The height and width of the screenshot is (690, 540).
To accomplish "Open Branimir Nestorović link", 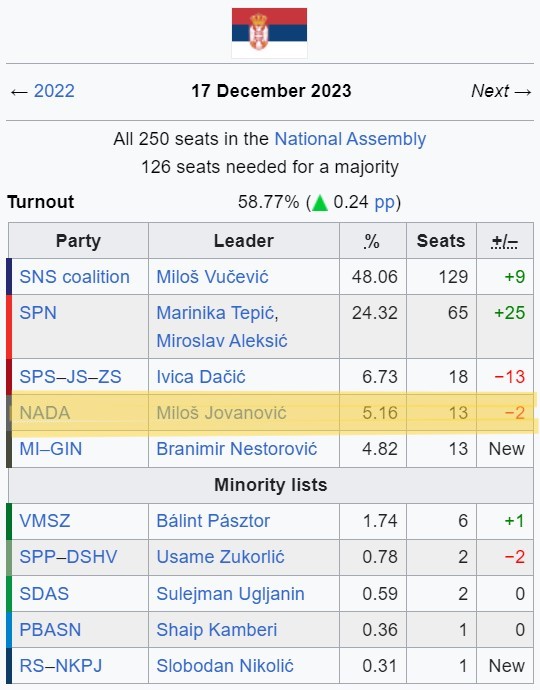I will point(237,449).
